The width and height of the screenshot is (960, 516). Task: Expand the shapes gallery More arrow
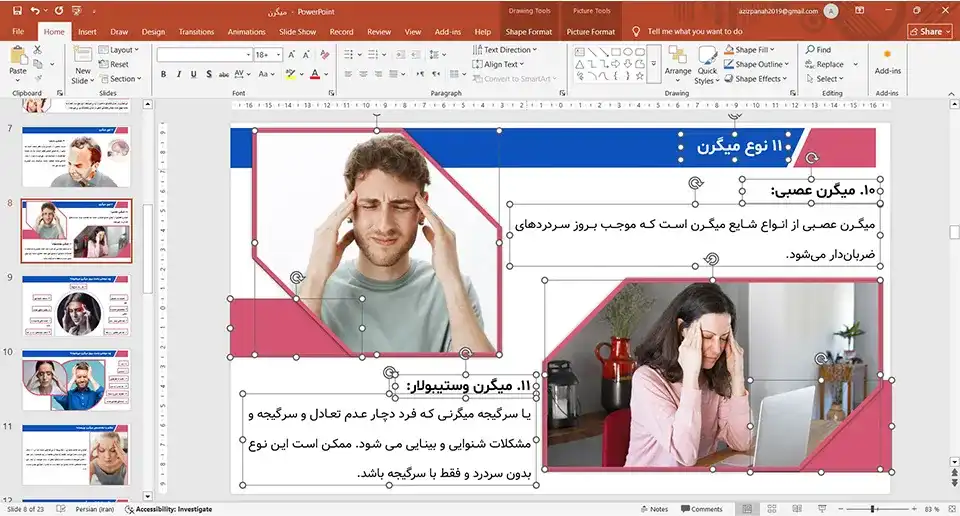coord(654,64)
